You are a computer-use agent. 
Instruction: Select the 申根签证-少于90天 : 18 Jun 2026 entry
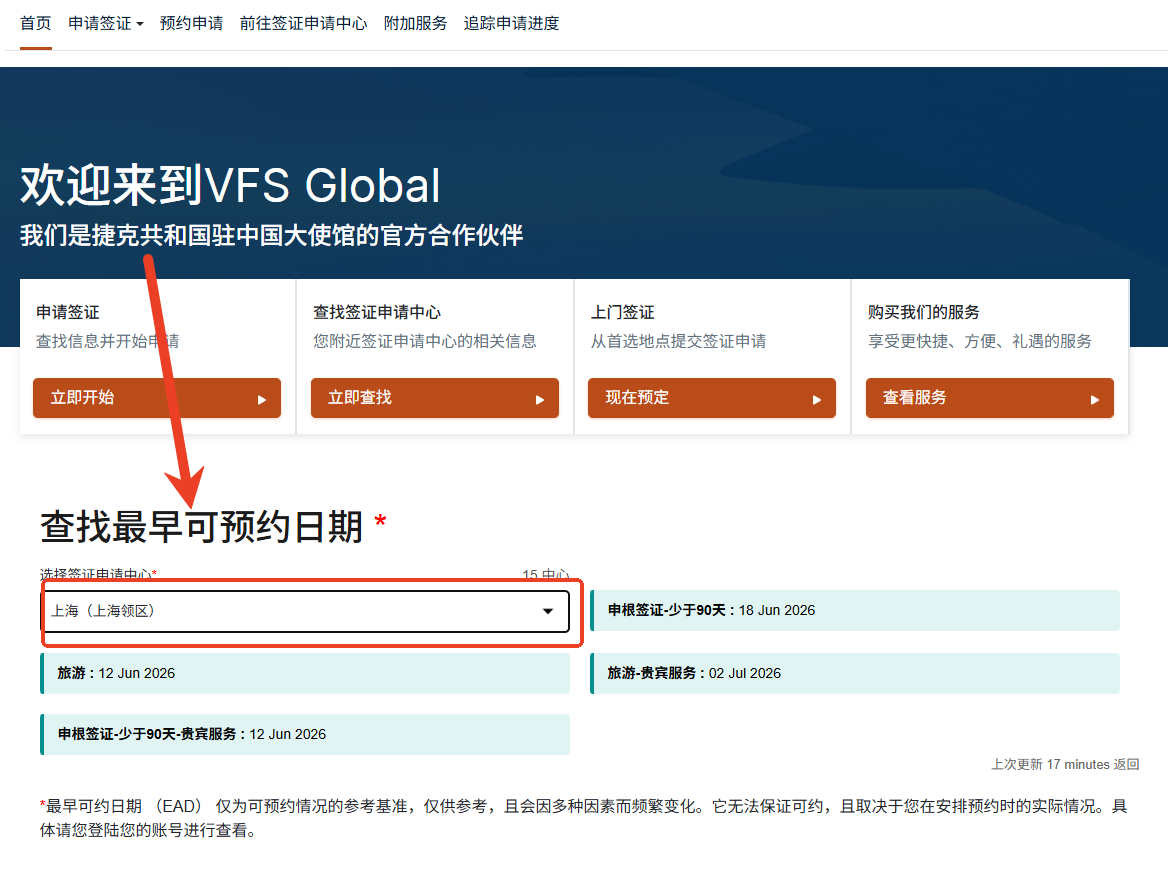(855, 611)
